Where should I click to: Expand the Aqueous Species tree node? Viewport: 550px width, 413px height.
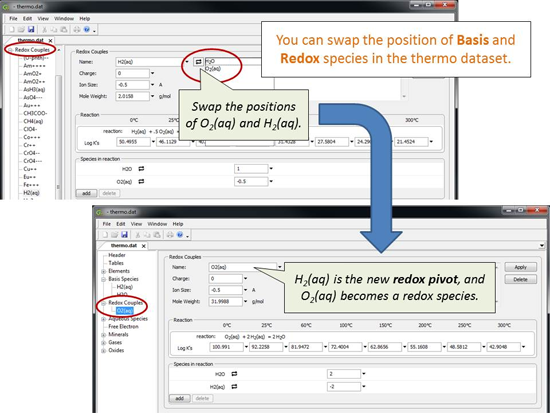[x=103, y=319]
